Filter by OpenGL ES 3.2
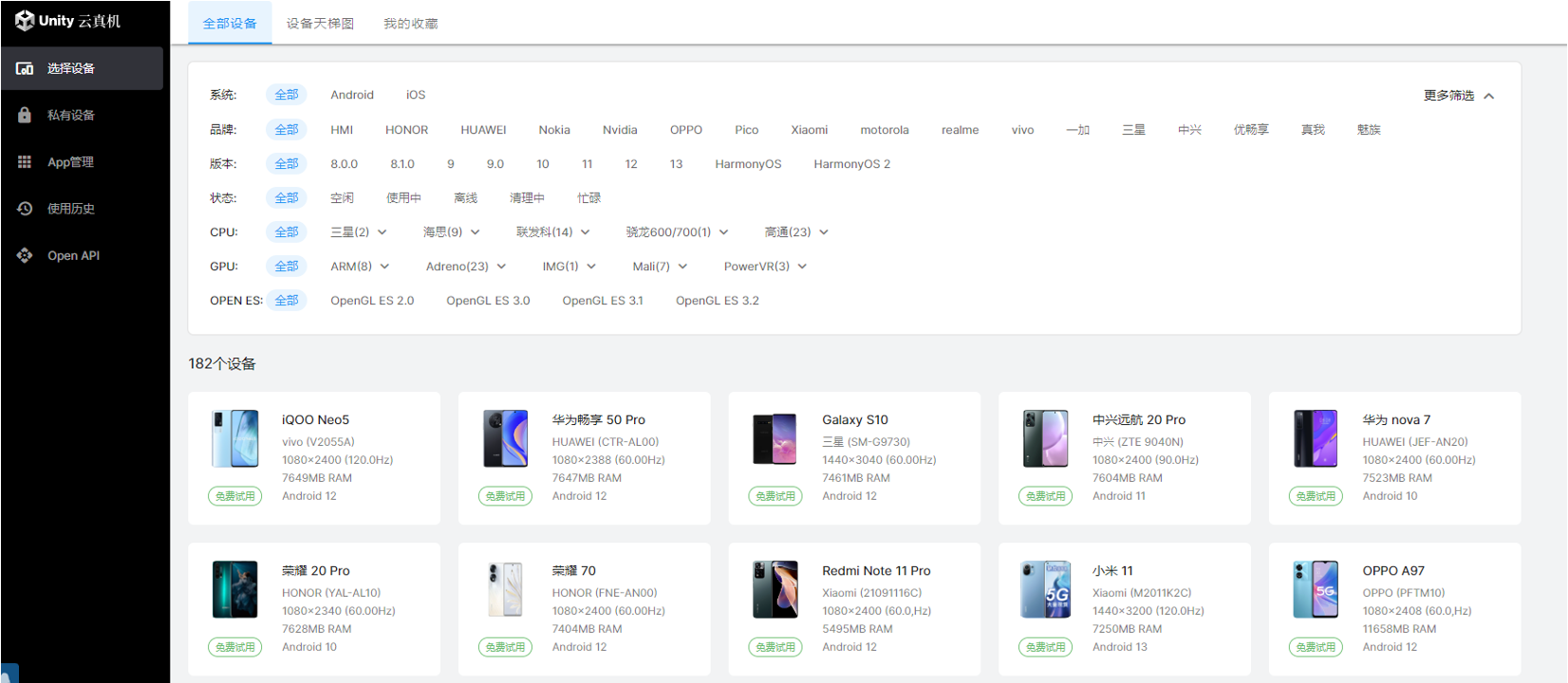Image resolution: width=1568 pixels, height=683 pixels. (x=718, y=301)
